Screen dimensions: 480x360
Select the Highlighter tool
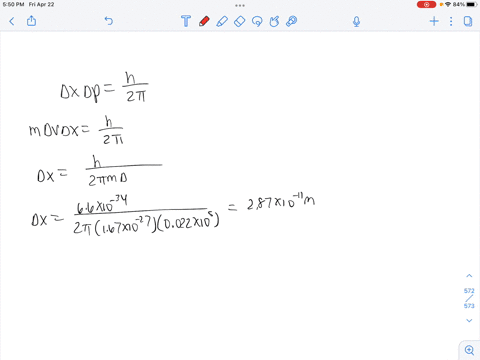(x=222, y=21)
